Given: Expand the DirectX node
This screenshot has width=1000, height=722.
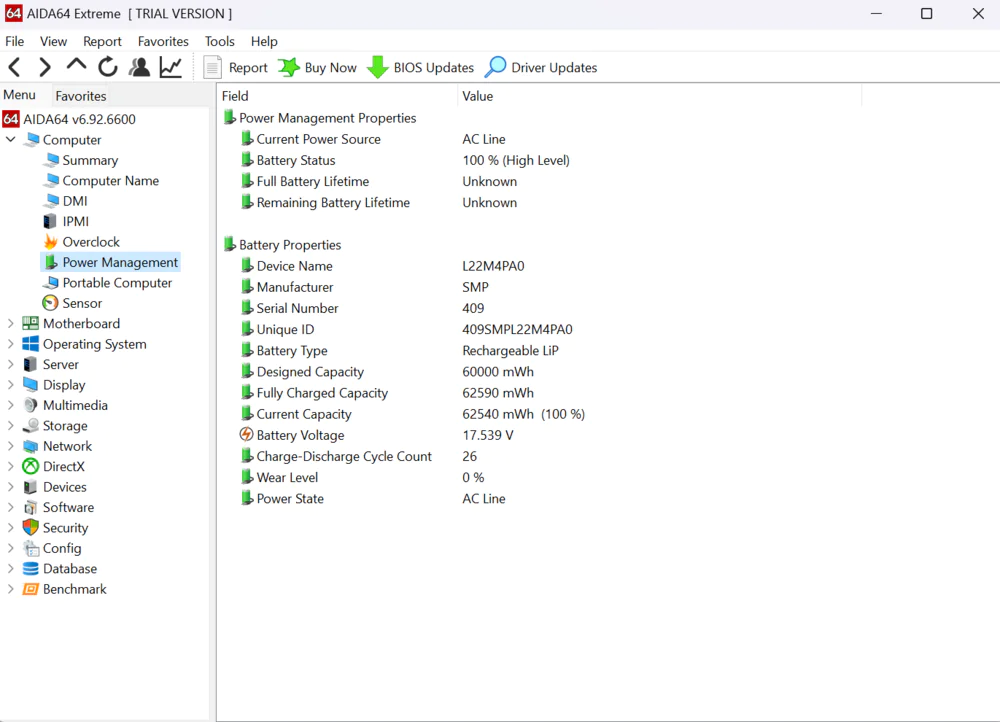Looking at the screenshot, I should pos(11,466).
